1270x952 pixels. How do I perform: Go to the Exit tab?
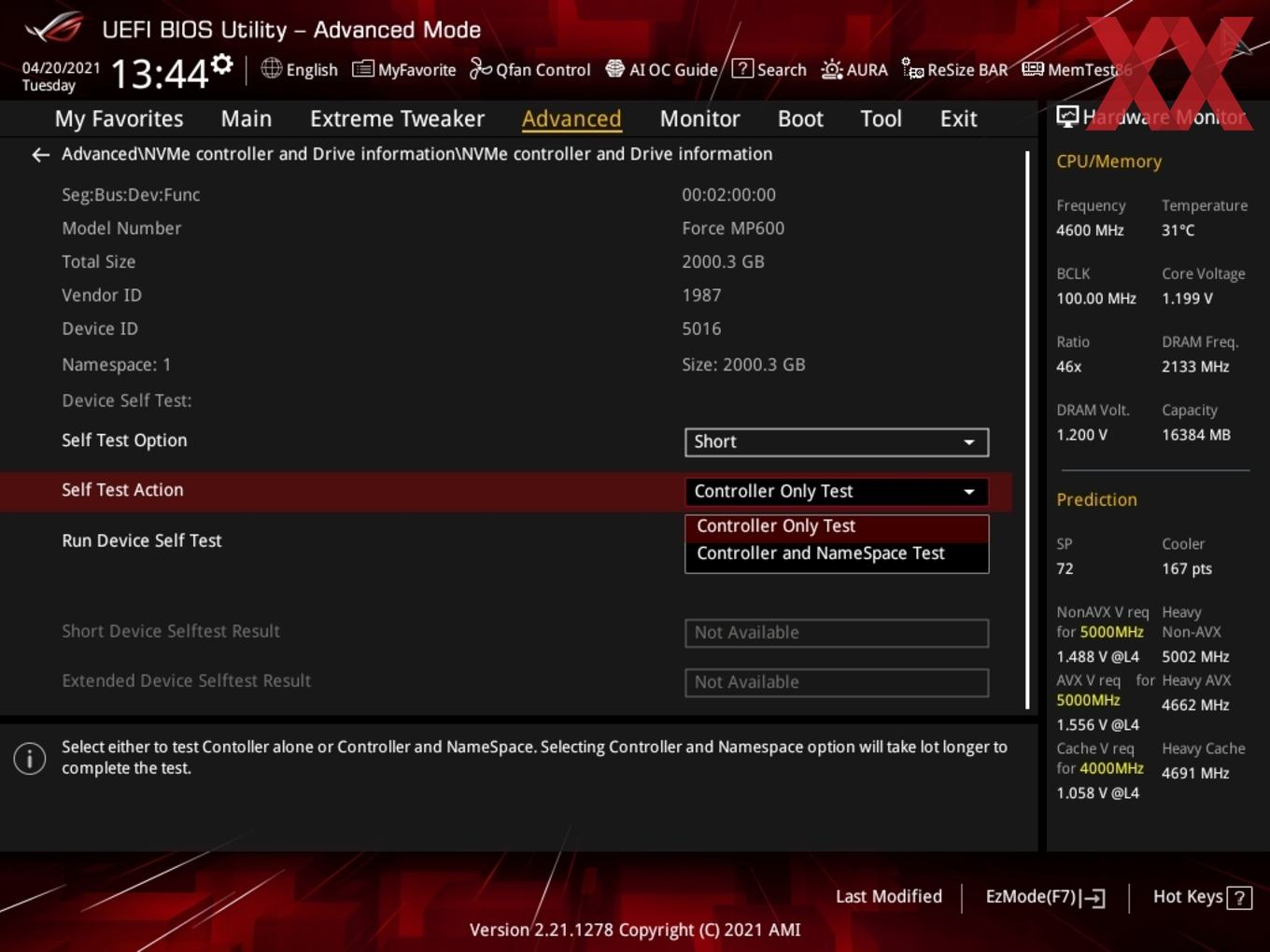(958, 119)
